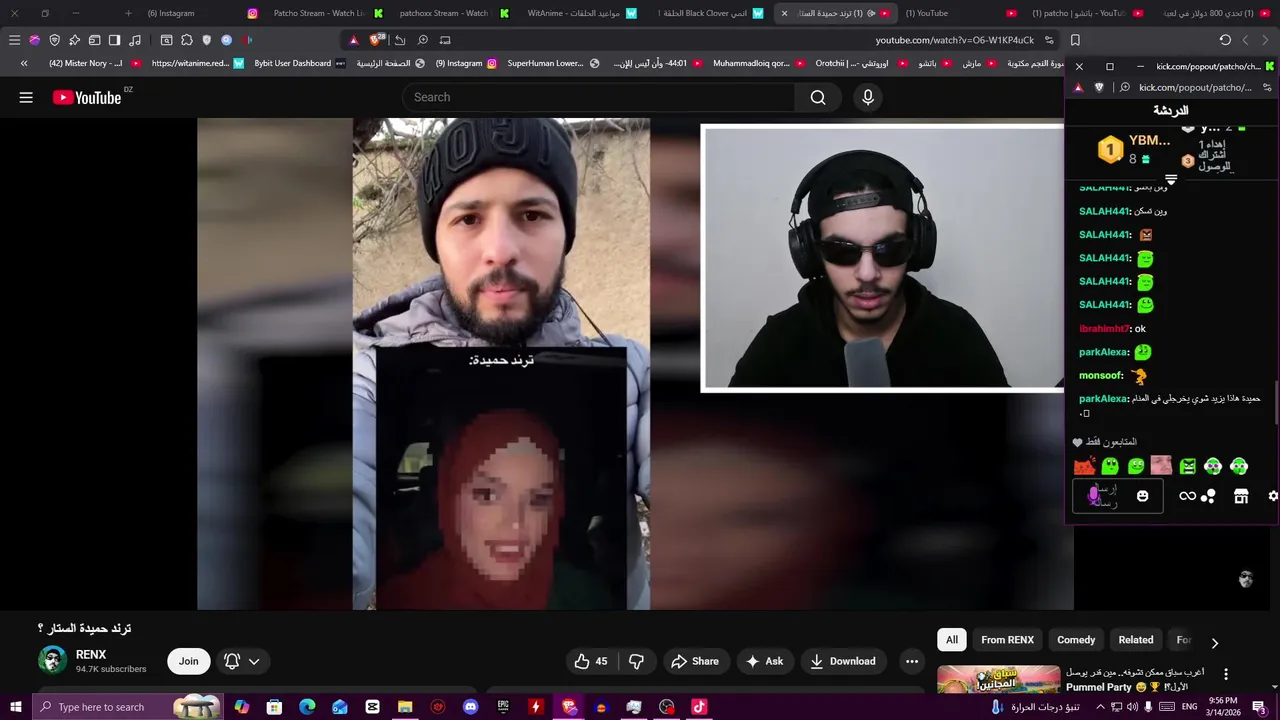Image resolution: width=1280 pixels, height=720 pixels.
Task: Select the All filter chip
Action: (952, 640)
